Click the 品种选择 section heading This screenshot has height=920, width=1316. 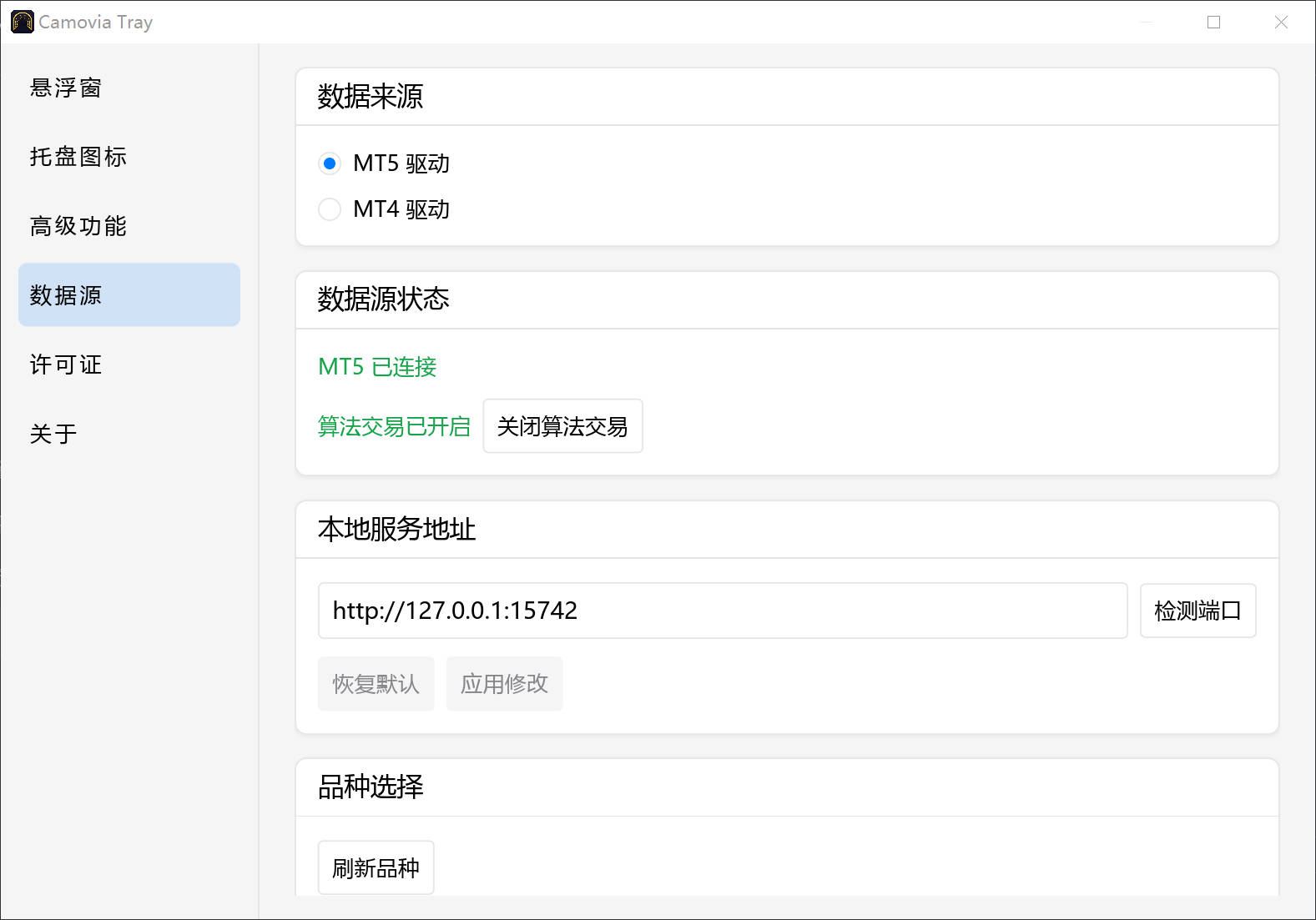pos(370,787)
